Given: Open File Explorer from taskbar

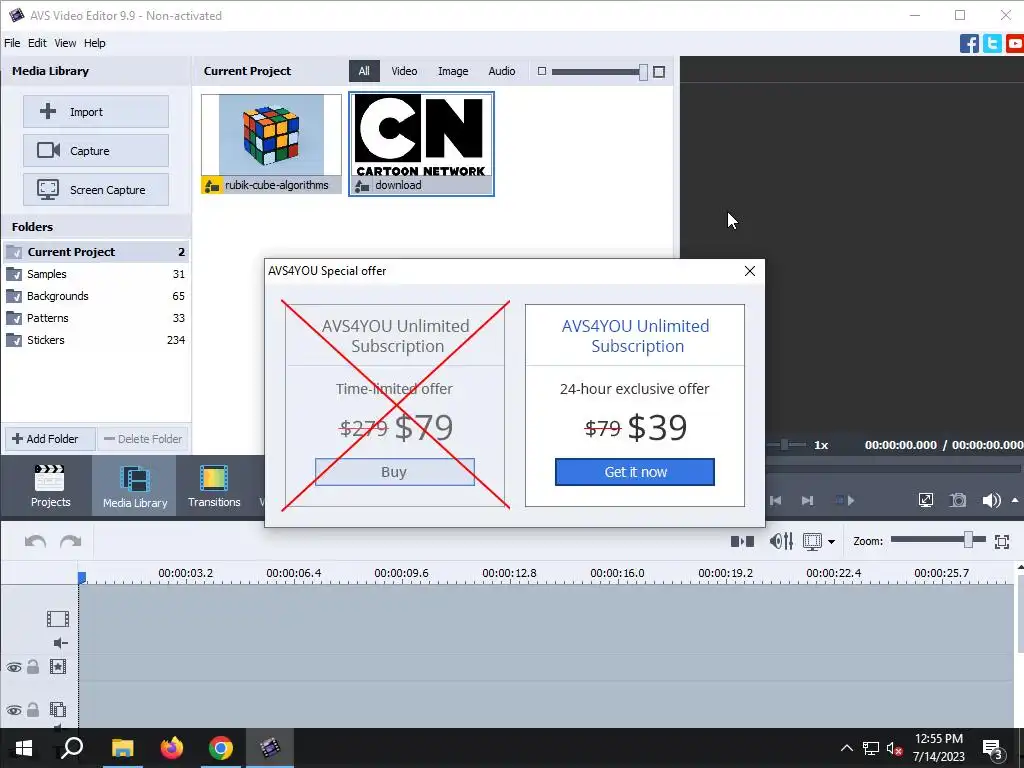Looking at the screenshot, I should 122,748.
